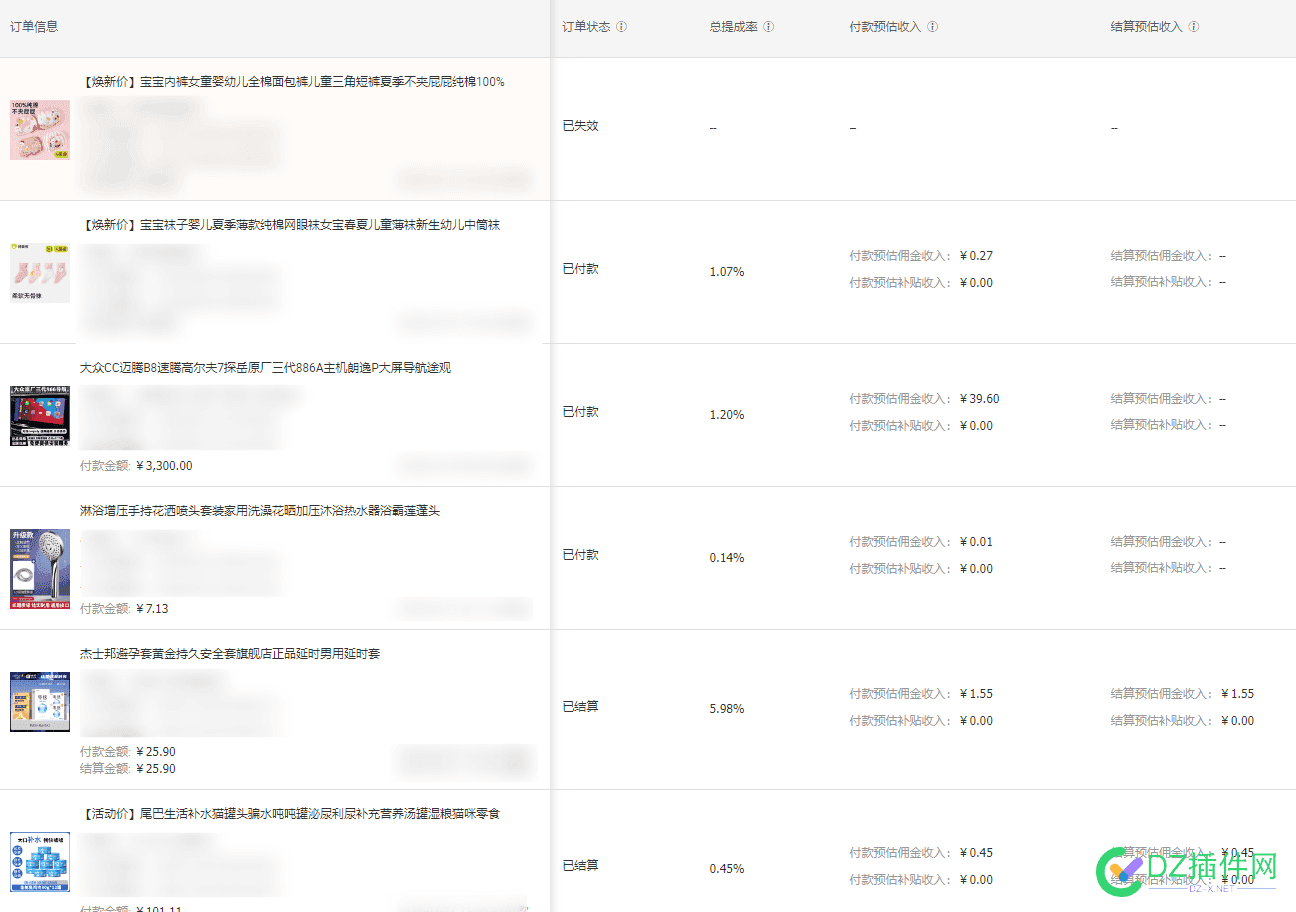Click the 1.07% commission rate
This screenshot has width=1296, height=912.
coord(727,272)
